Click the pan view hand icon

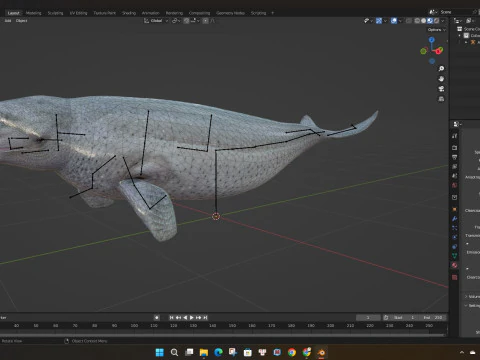pos(441,79)
